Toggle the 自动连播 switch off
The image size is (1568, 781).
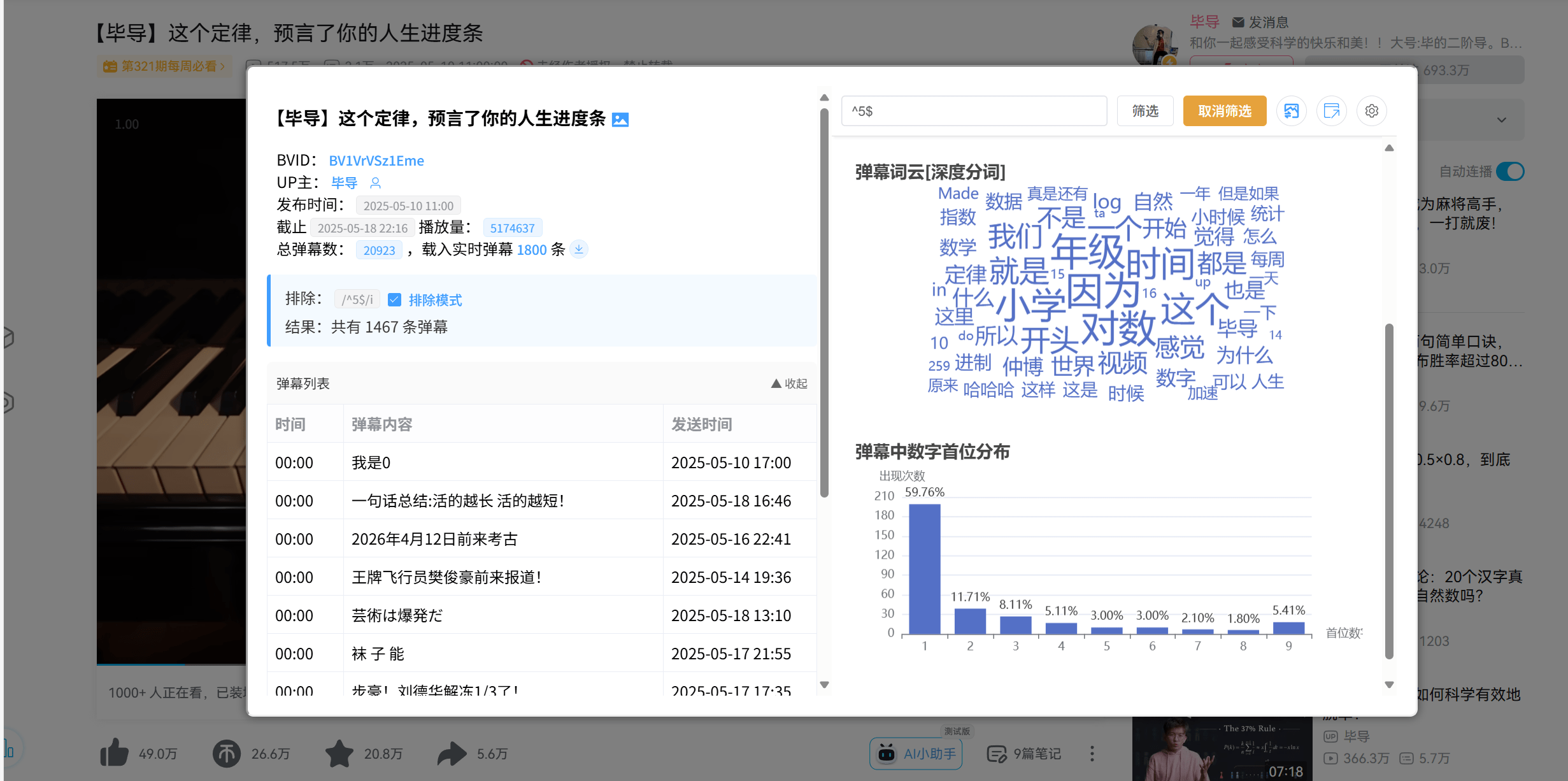click(1510, 171)
